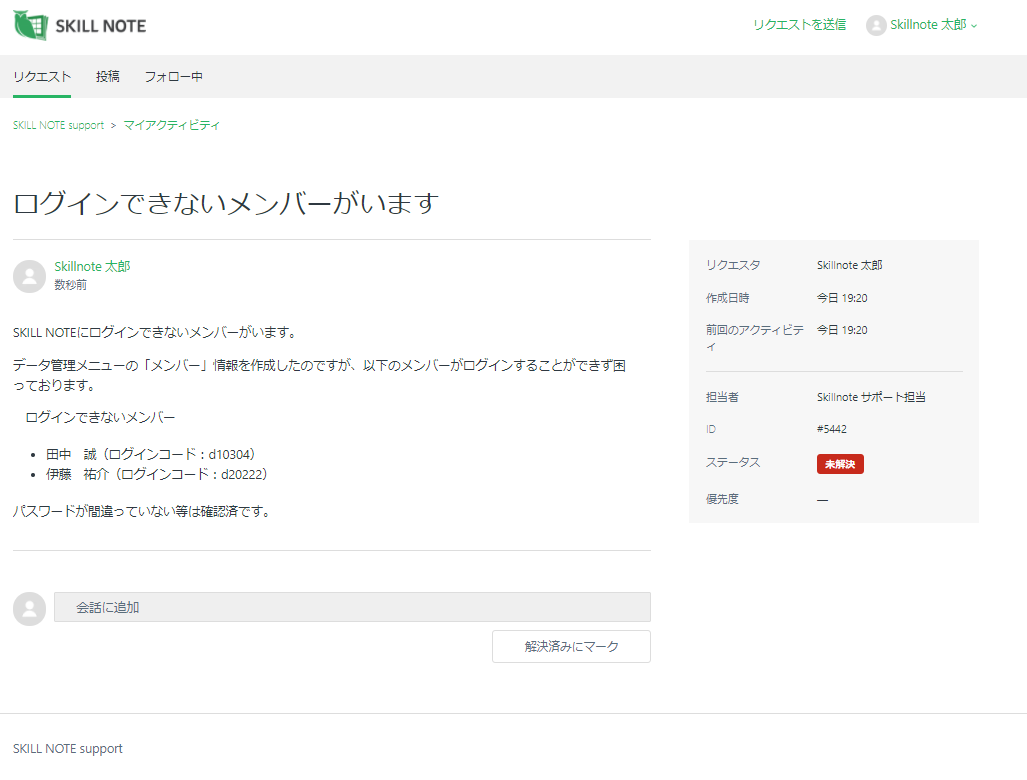Click the requester avatar next to Skillnote 太郎
1027x780 pixels.
coord(29,275)
